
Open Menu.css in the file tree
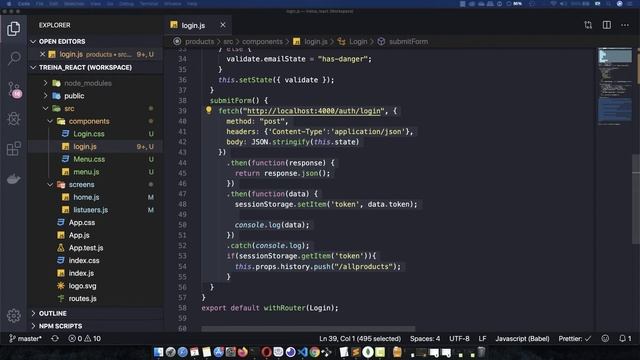click(89, 159)
